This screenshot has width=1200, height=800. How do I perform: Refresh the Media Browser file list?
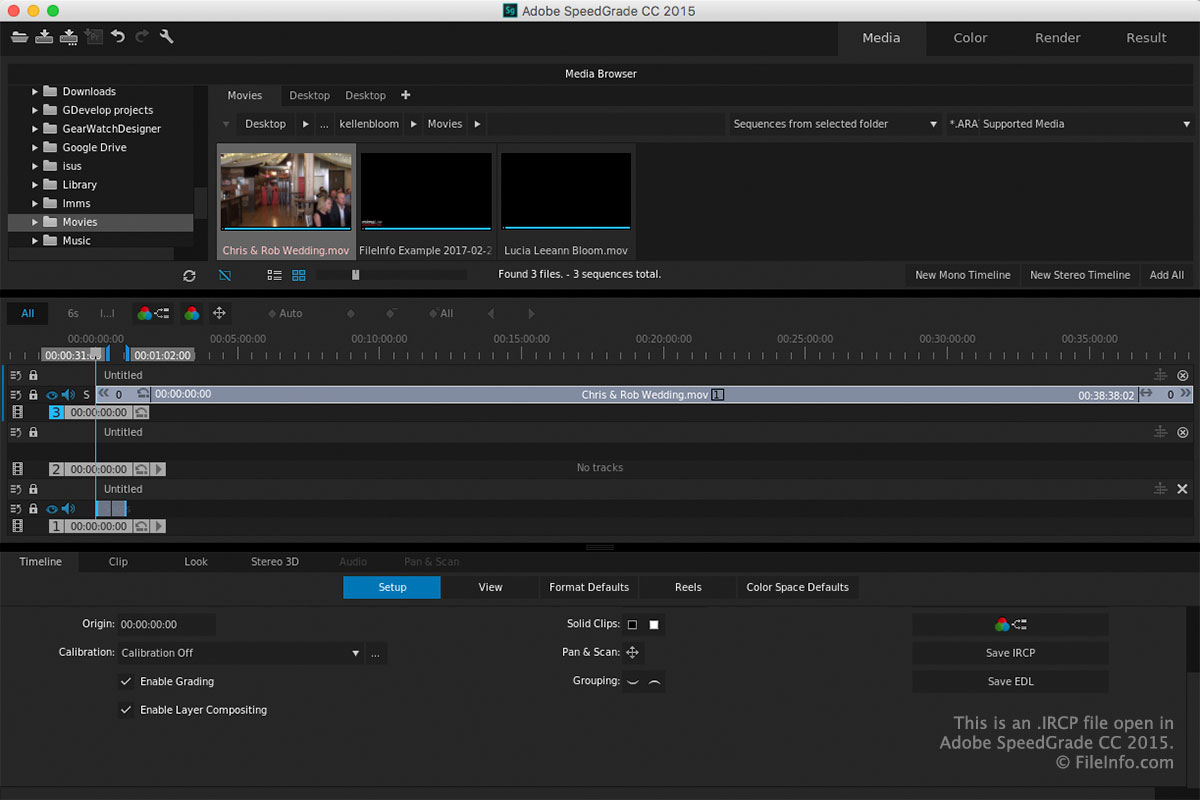(x=190, y=275)
